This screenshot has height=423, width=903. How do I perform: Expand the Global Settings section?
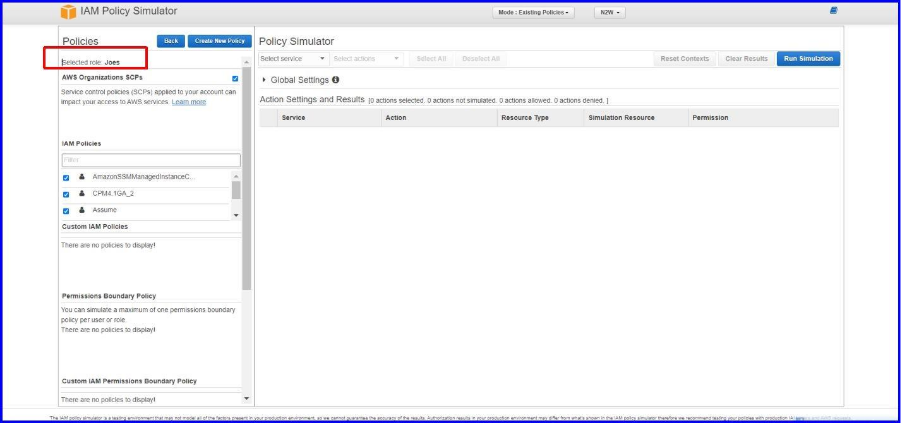pos(264,80)
